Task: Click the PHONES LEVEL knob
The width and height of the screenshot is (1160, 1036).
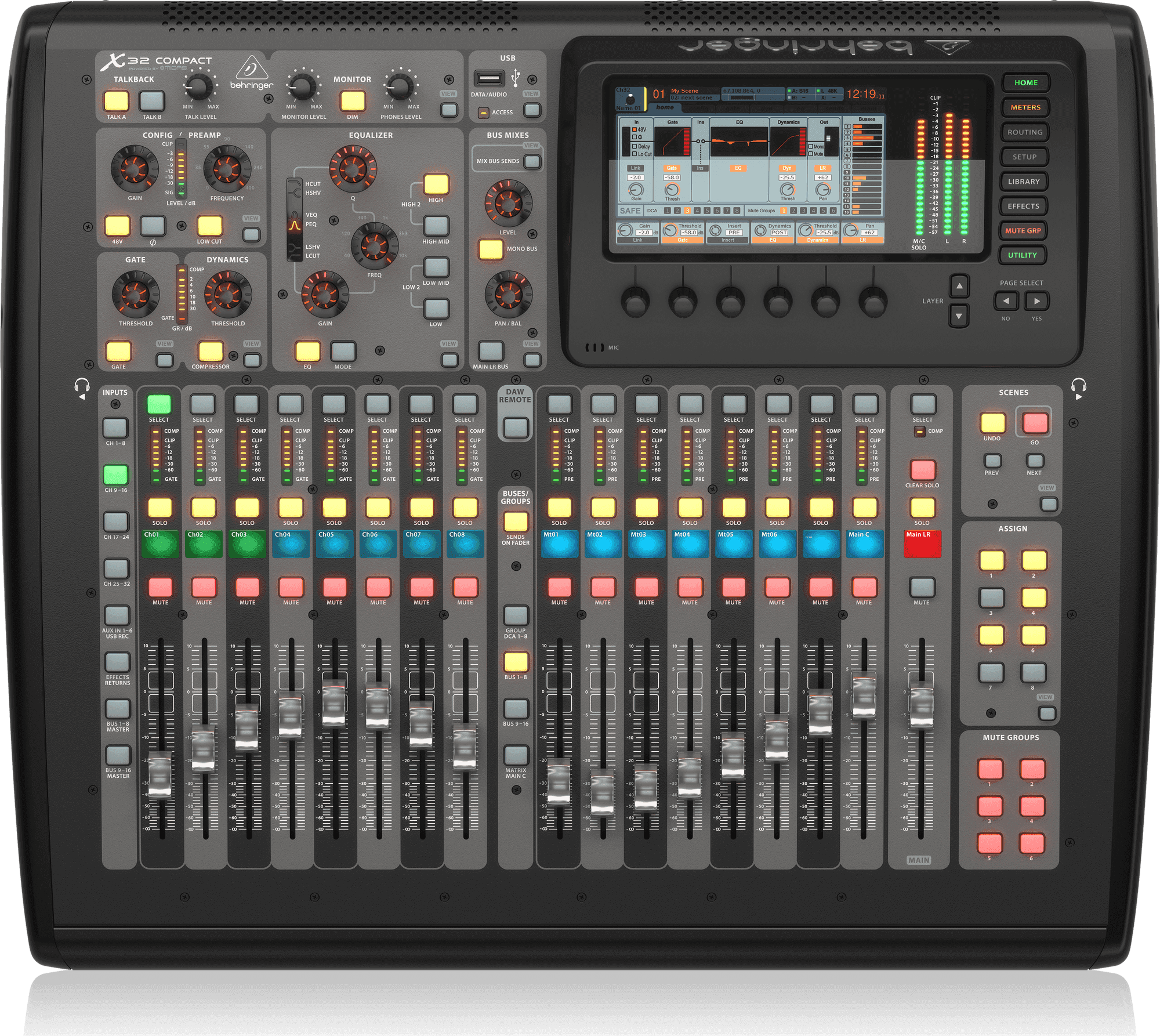Action: 400,88
